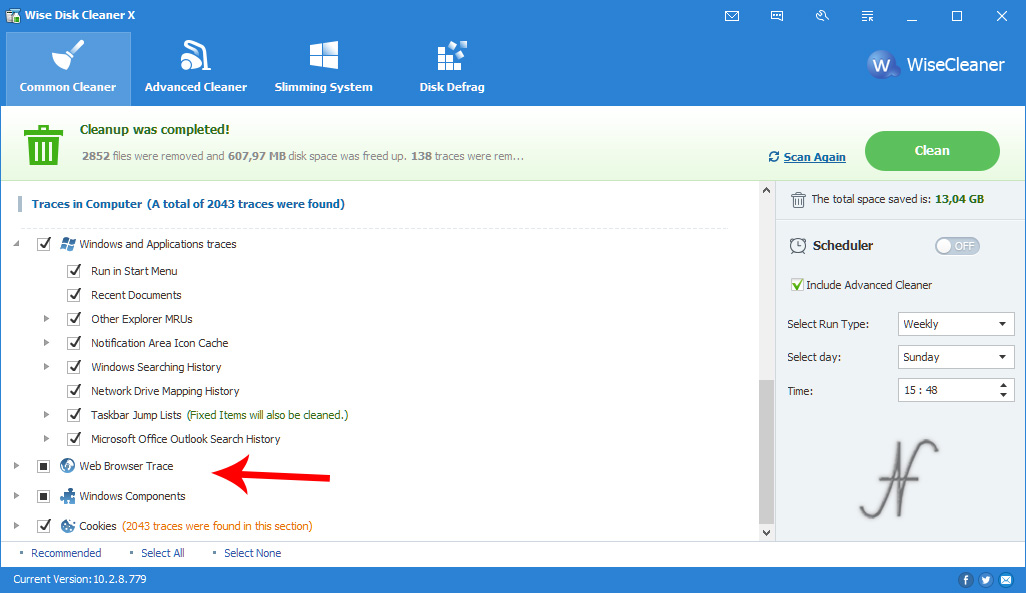Expand Taskbar Jump Lists
The image size is (1026, 593).
pos(46,414)
